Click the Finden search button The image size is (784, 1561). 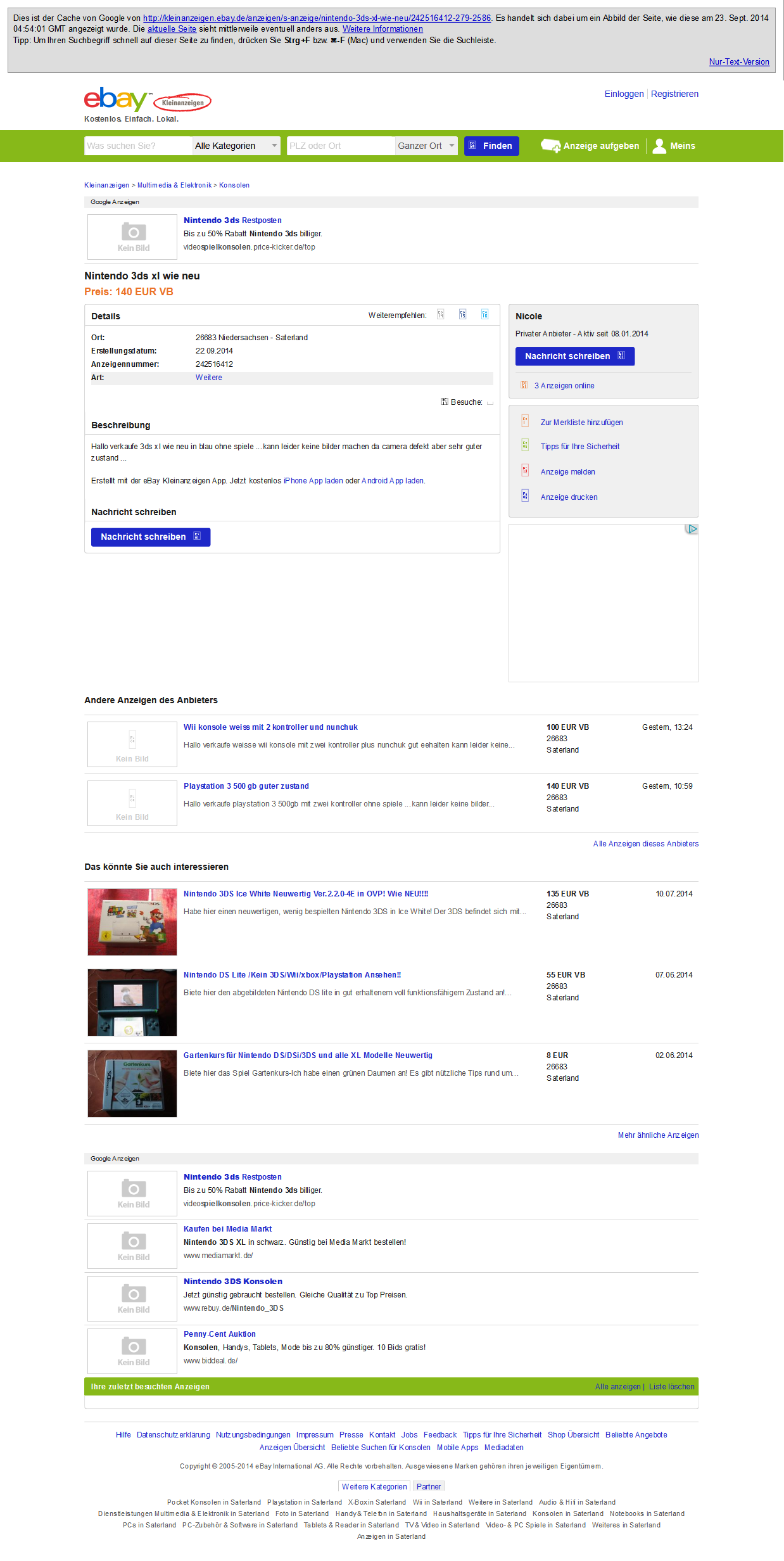point(491,146)
